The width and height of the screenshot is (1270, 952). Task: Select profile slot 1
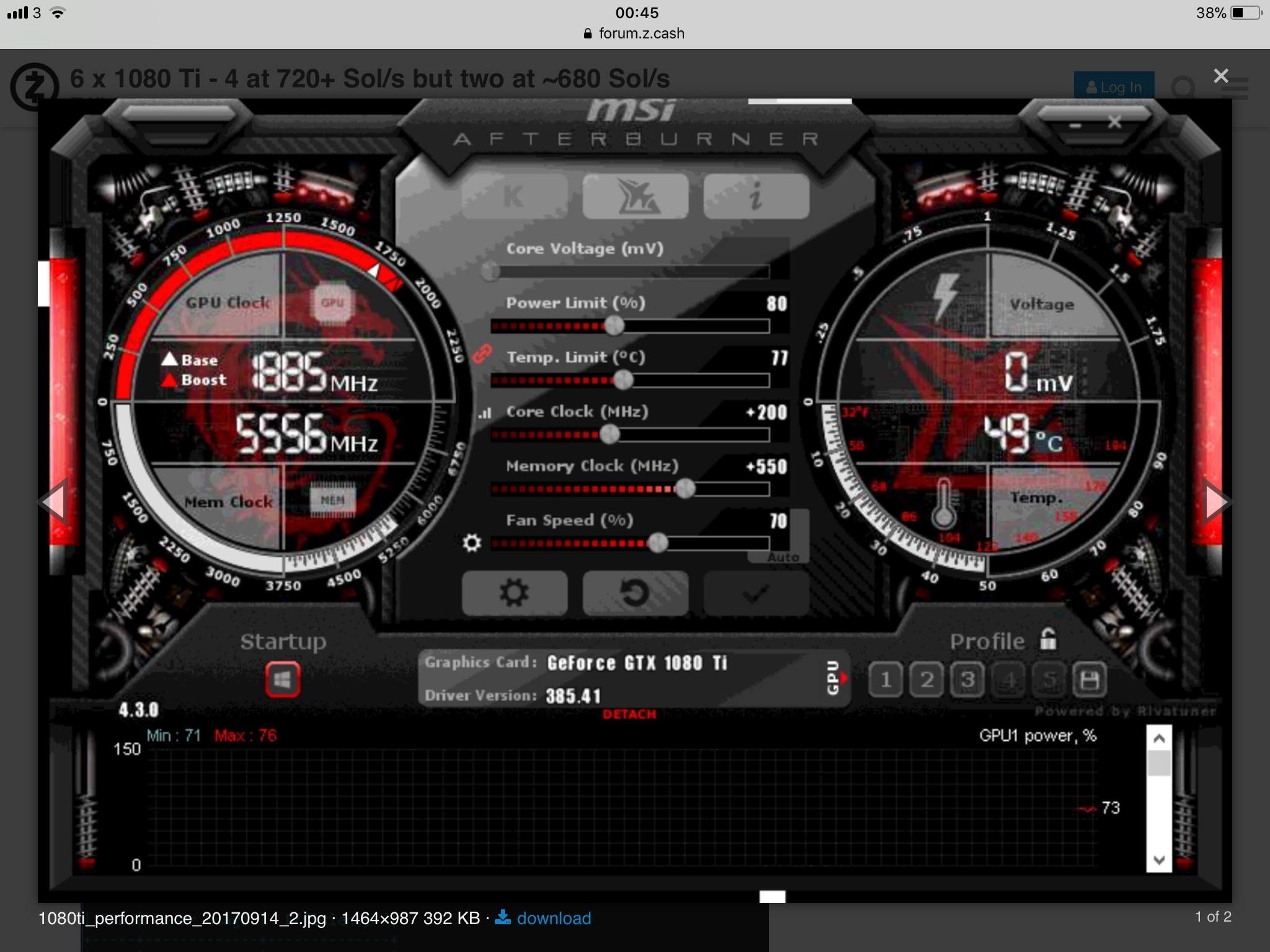tap(886, 680)
